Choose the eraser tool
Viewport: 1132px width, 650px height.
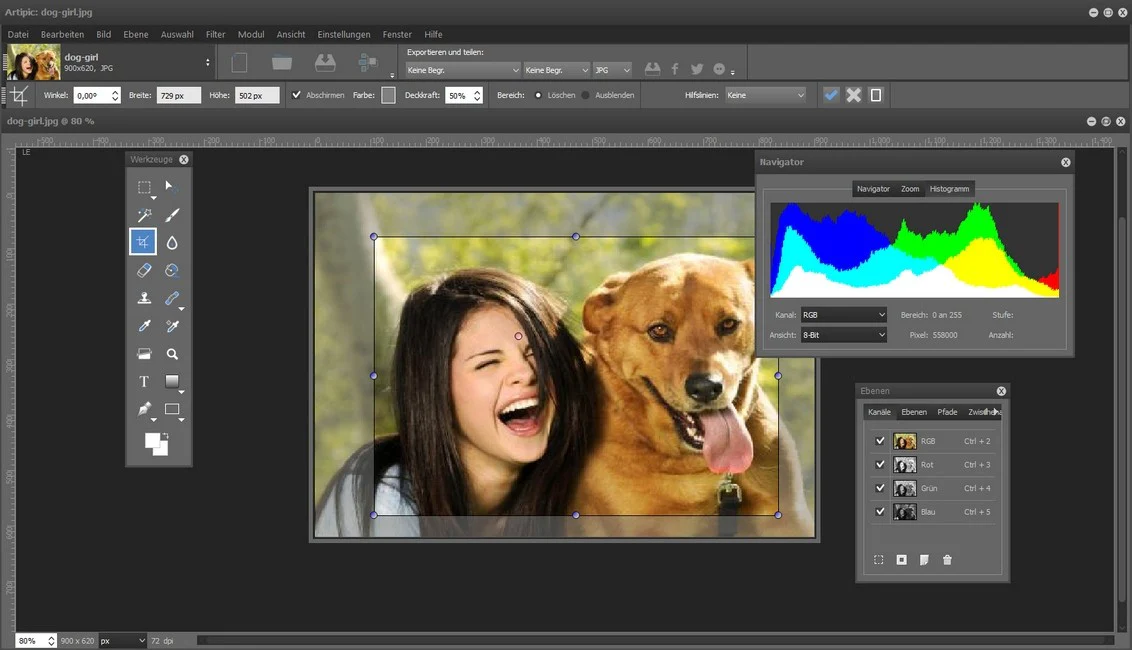click(144, 270)
